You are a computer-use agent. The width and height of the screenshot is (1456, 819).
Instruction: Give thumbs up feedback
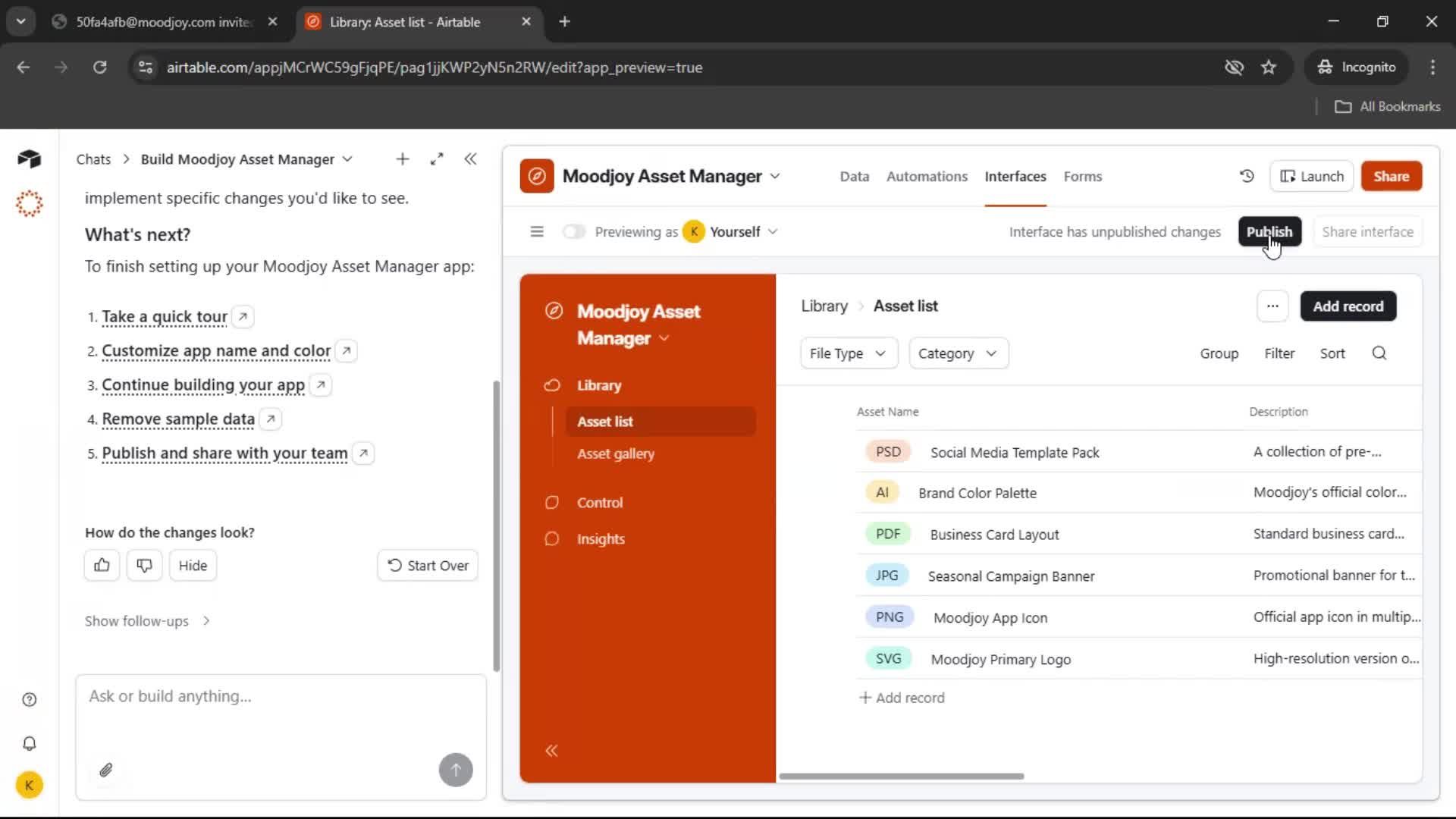[x=102, y=565]
